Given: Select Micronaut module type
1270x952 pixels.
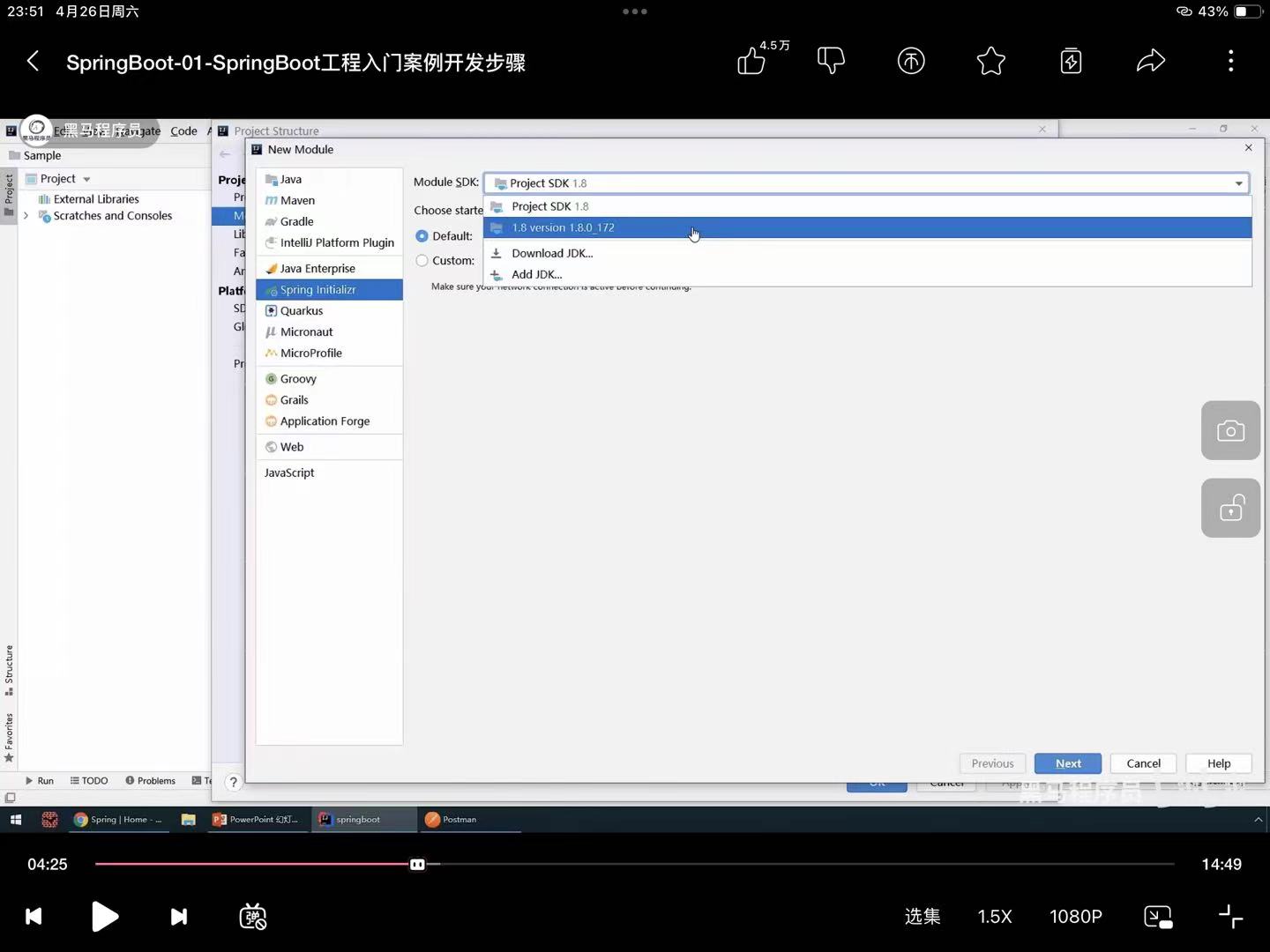Looking at the screenshot, I should (329, 331).
